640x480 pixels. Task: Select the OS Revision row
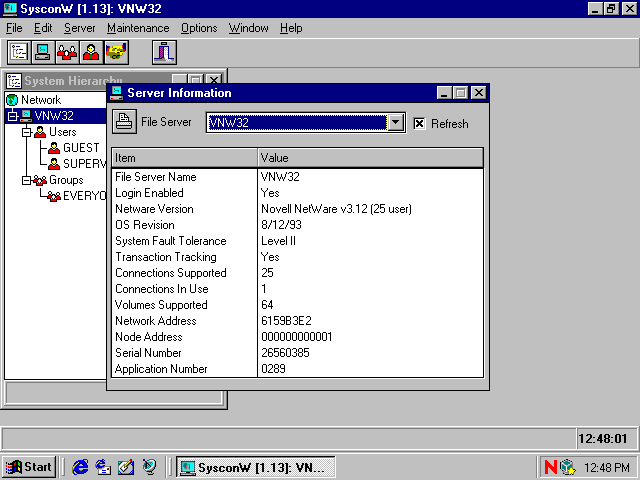(297, 225)
